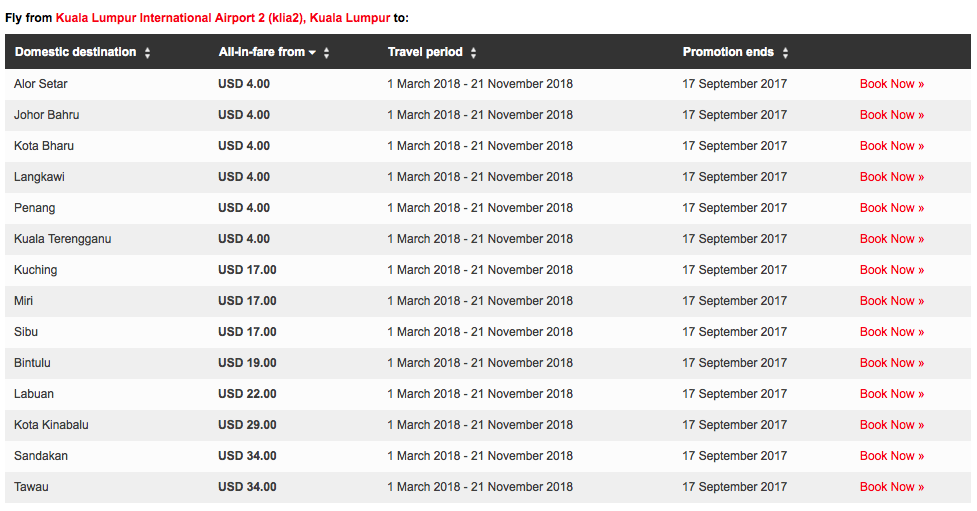The width and height of the screenshot is (977, 511).
Task: Book Now for Johor Bahru
Action: pyautogui.click(x=891, y=115)
